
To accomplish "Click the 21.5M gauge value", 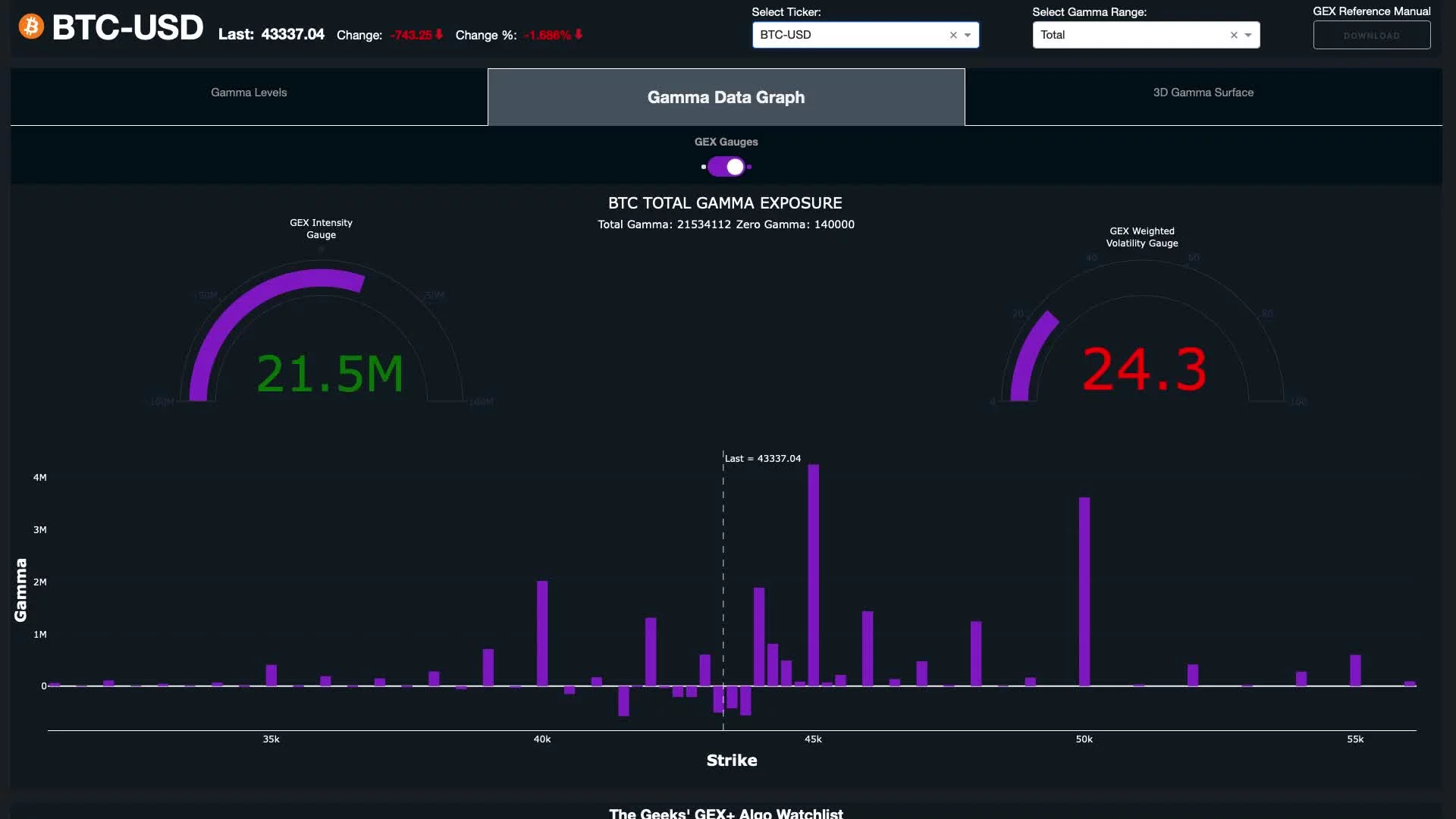I will (330, 374).
